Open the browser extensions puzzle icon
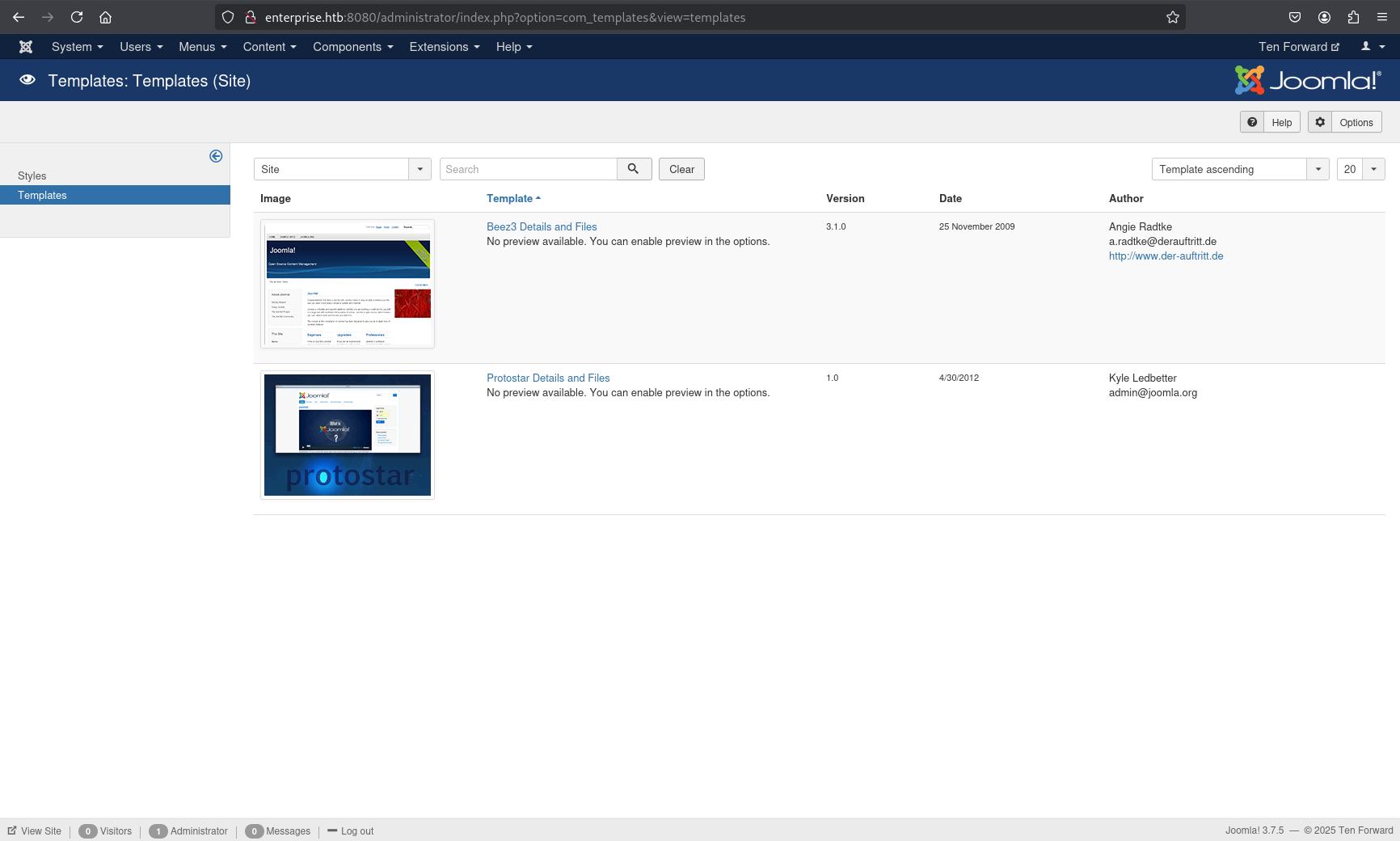This screenshot has width=1400, height=841. (x=1353, y=17)
